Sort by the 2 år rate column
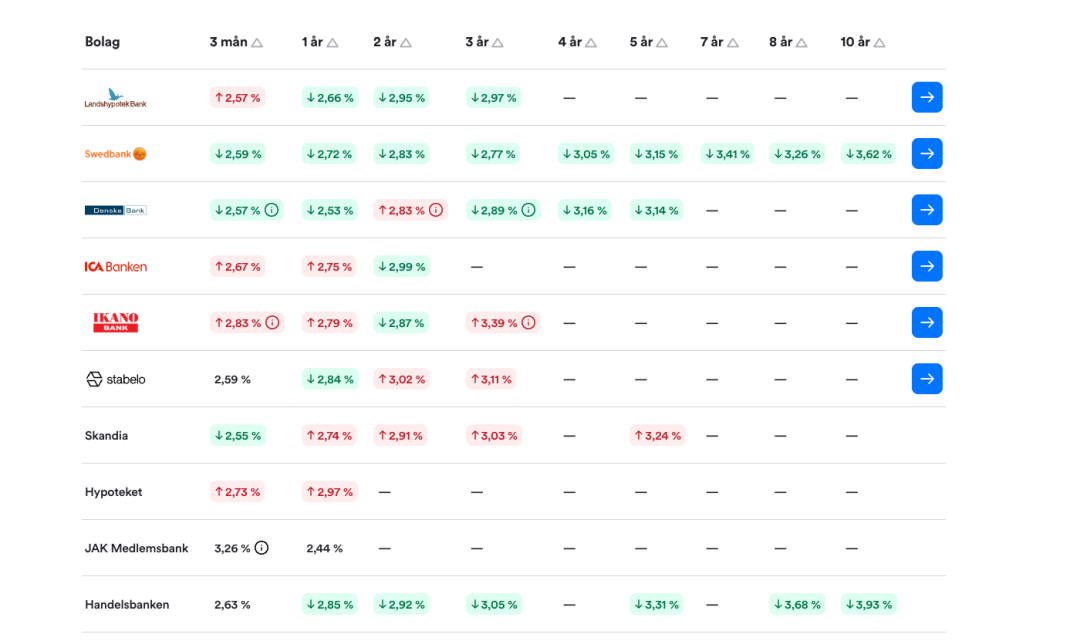The image size is (1080, 641). click(x=393, y=42)
